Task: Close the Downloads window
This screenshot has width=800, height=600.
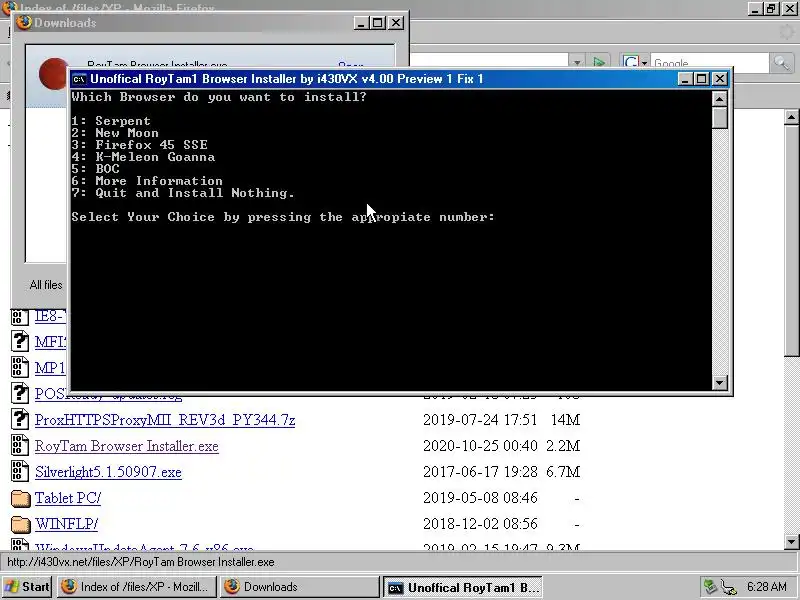Action: (396, 23)
